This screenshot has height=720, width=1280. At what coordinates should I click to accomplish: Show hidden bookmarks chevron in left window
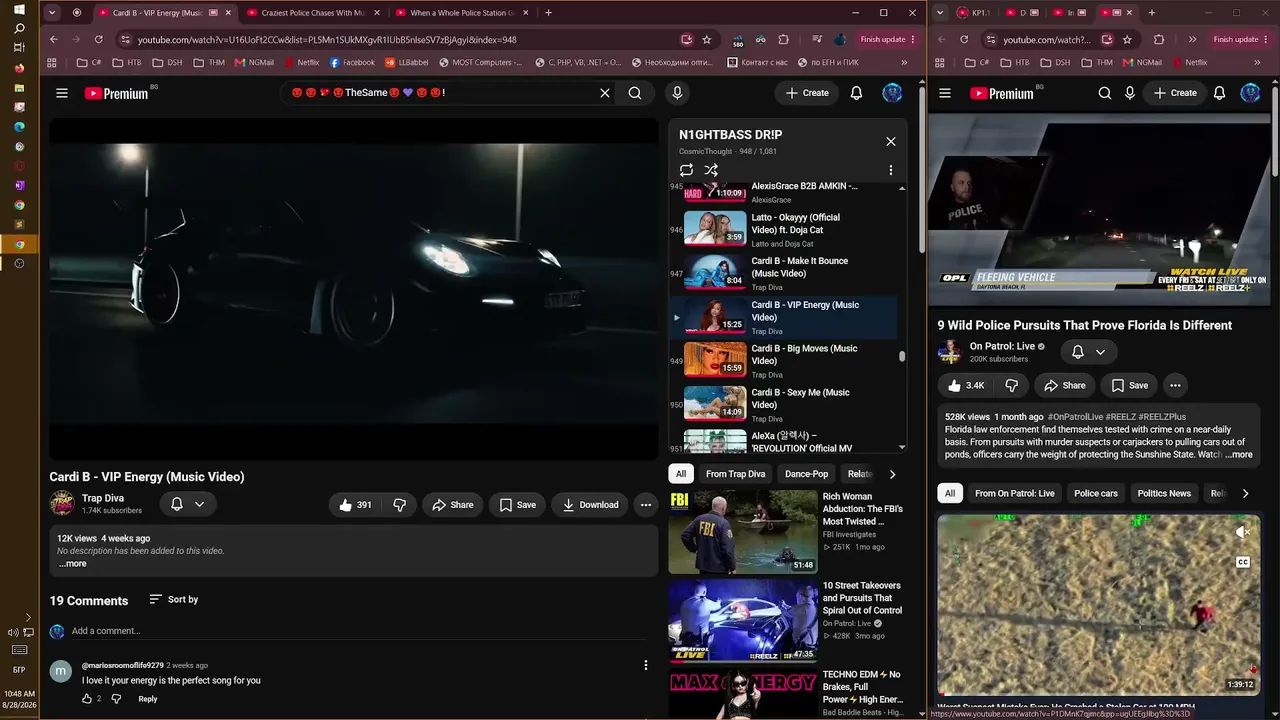tap(904, 62)
